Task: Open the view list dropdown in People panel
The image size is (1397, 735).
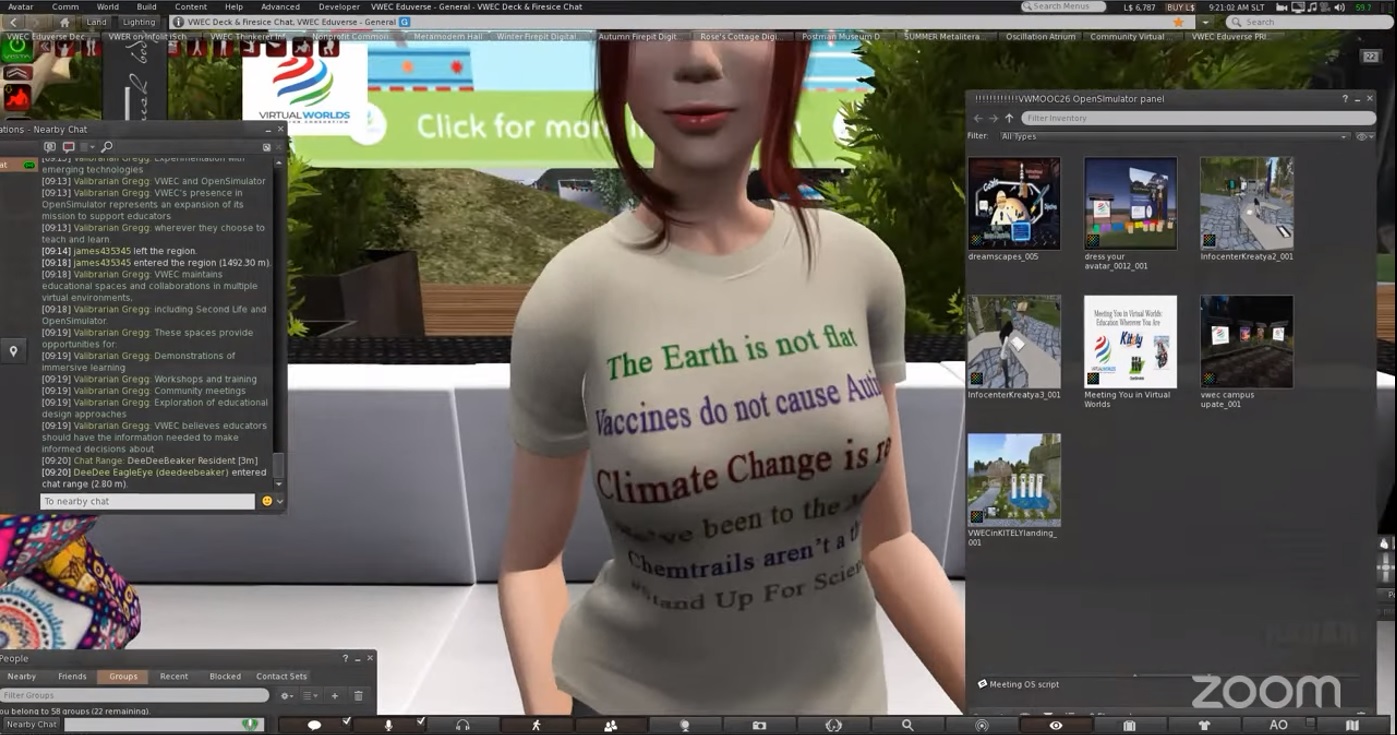Action: [x=311, y=696]
